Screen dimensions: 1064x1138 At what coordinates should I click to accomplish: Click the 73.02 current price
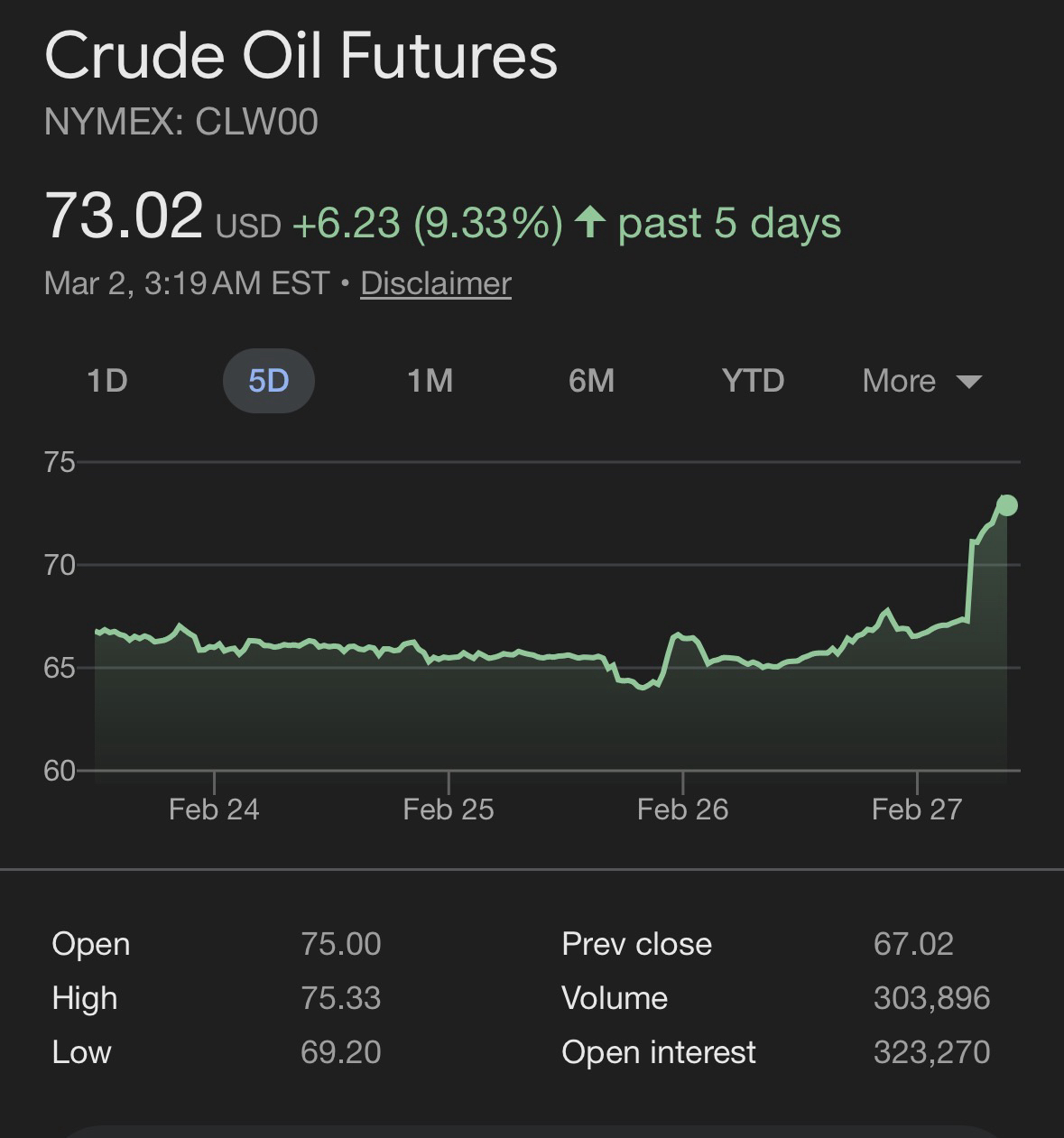point(124,217)
